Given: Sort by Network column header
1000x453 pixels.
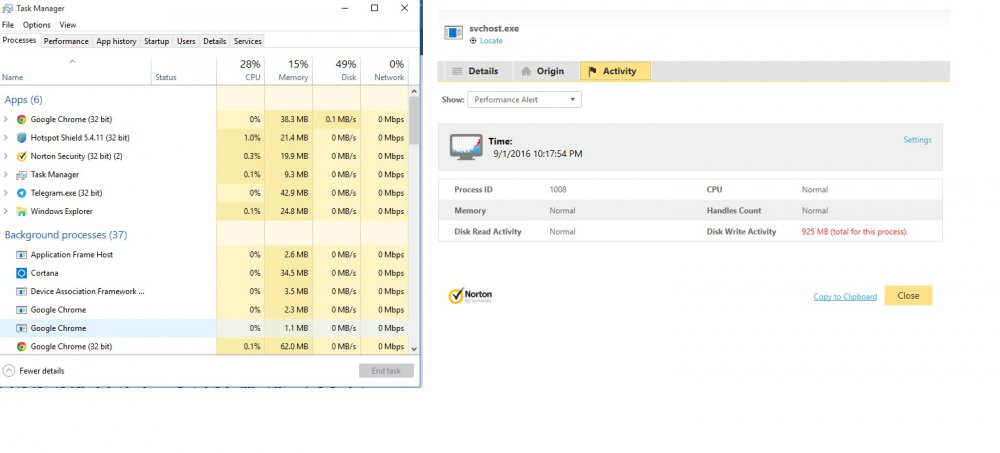Looking at the screenshot, I should 385,70.
